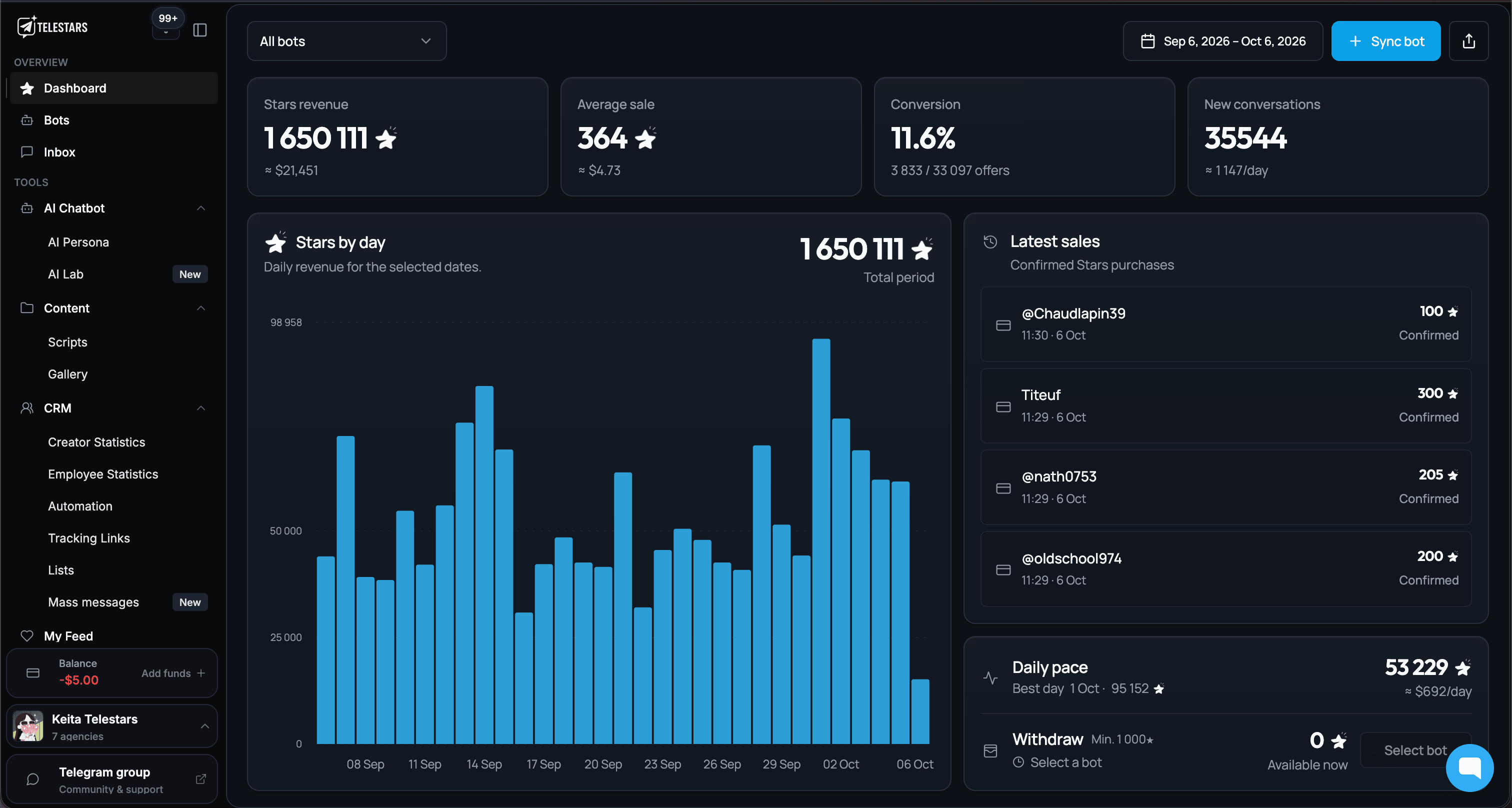Click the Daily pace activity icon
Image resolution: width=1512 pixels, height=808 pixels.
[990, 677]
